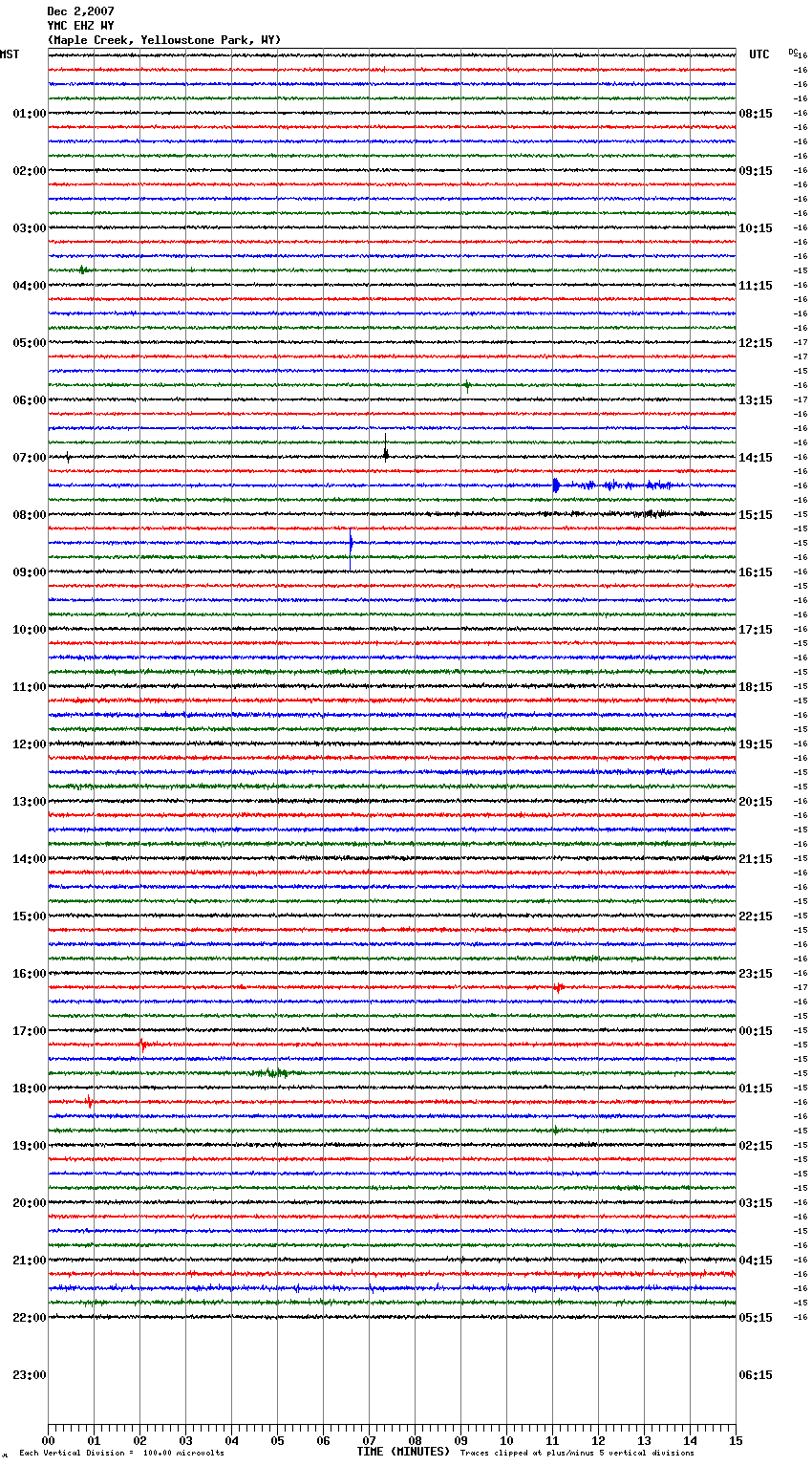The width and height of the screenshot is (812, 1466).
Task: Click the MST hour label "05:00"
Action: tap(30, 343)
